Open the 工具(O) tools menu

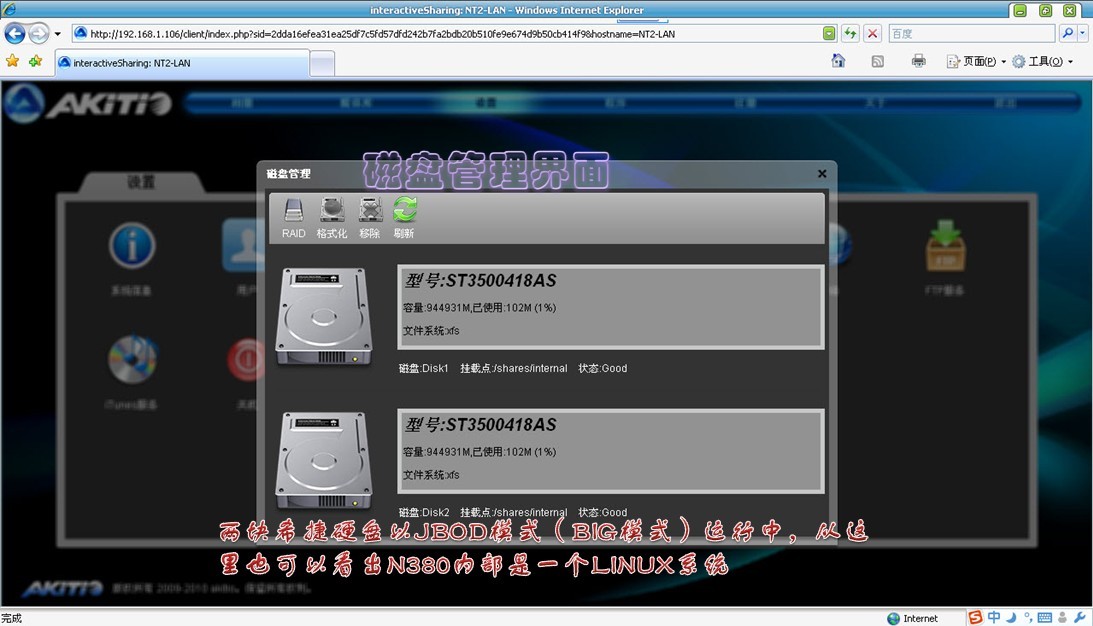pos(1042,61)
